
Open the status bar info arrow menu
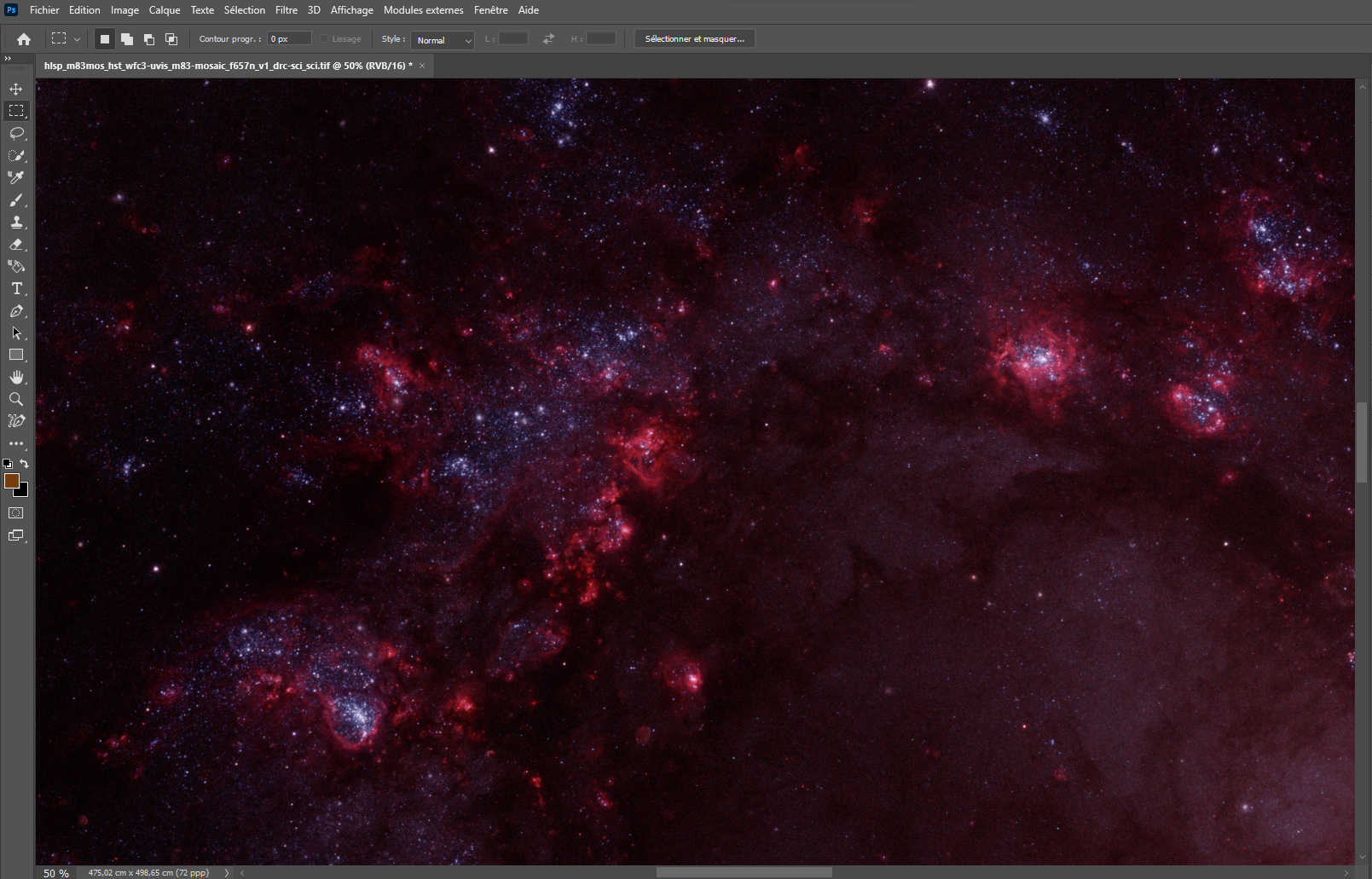click(x=227, y=873)
